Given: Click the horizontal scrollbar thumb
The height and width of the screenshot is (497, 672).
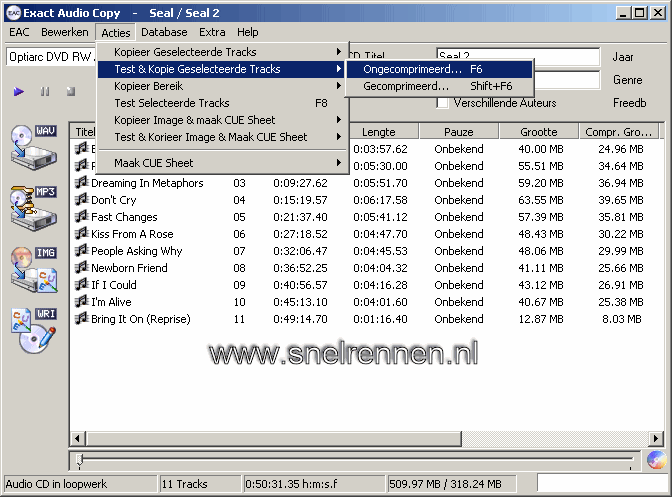Looking at the screenshot, I should coord(274,439).
